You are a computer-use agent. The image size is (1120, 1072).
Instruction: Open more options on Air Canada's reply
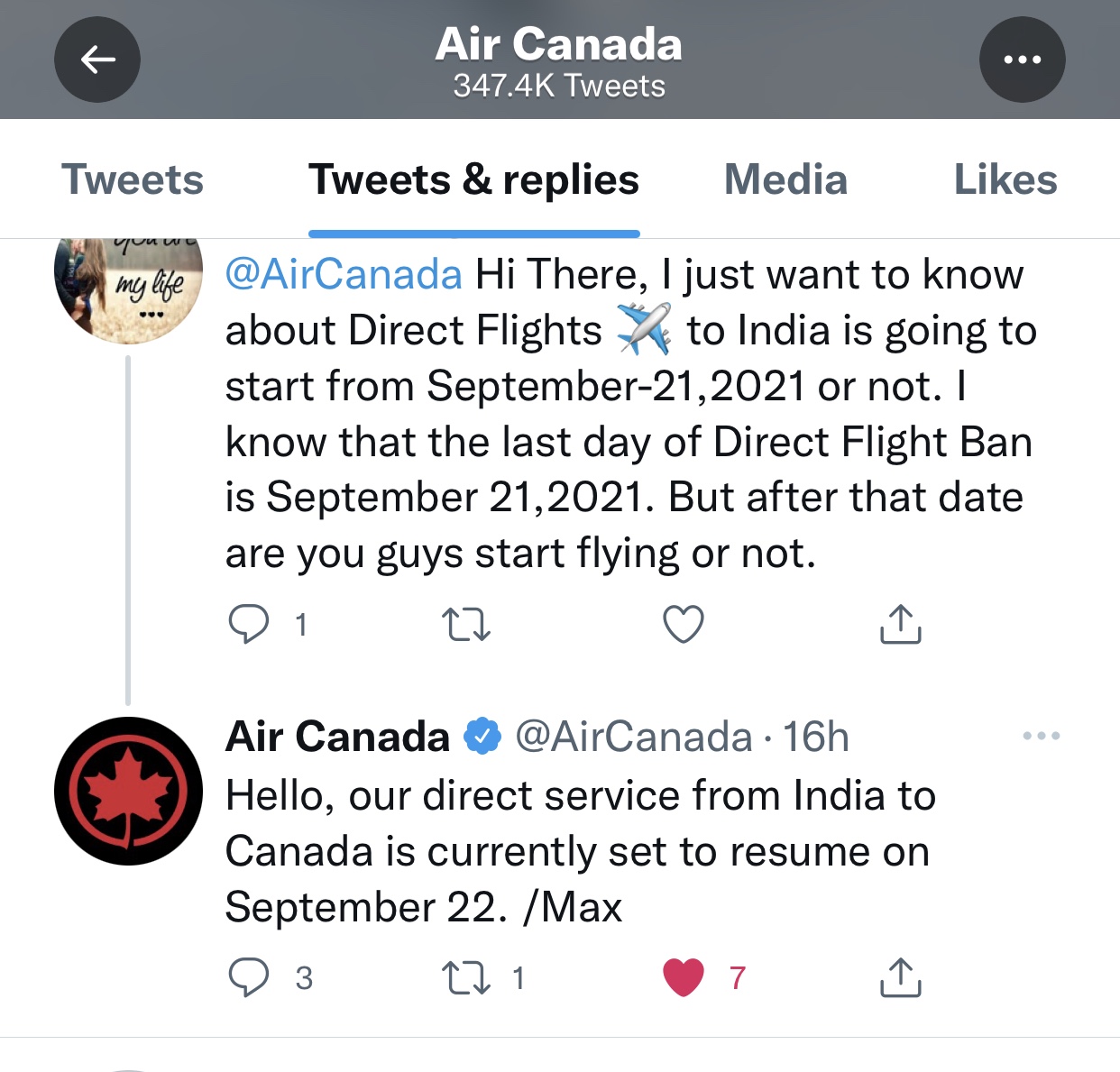pos(1042,737)
